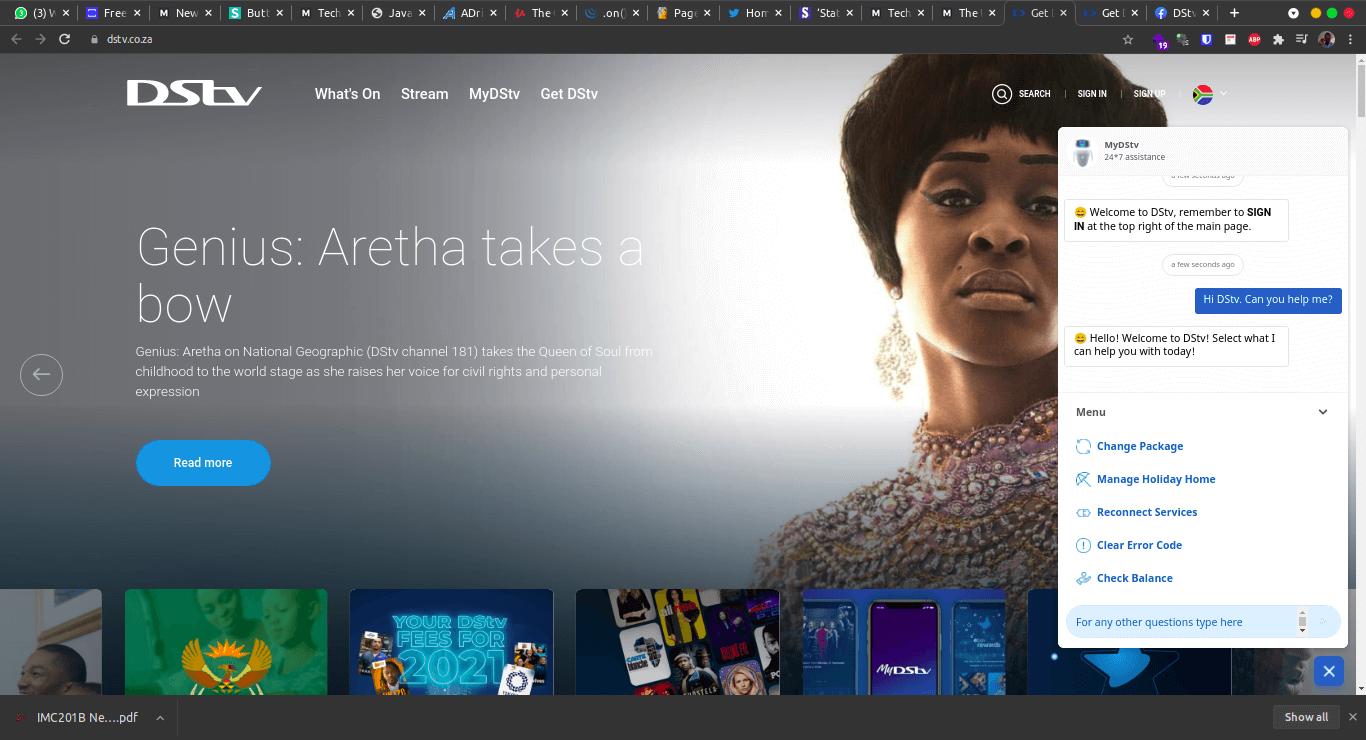Open MyDStv menu
The image size is (1366, 740).
[494, 94]
